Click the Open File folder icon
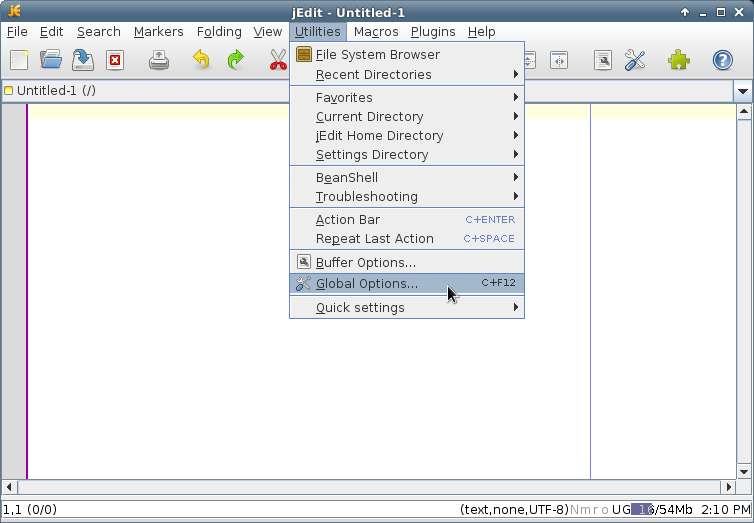 [x=51, y=60]
